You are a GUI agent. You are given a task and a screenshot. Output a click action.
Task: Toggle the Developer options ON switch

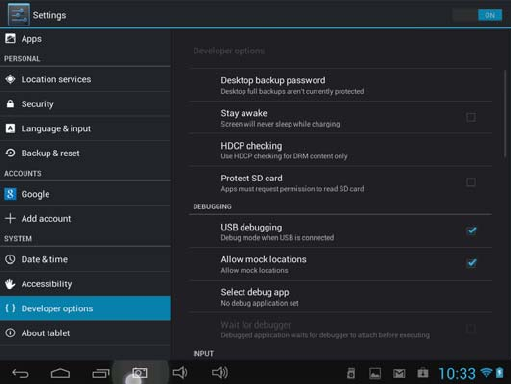(x=477, y=15)
